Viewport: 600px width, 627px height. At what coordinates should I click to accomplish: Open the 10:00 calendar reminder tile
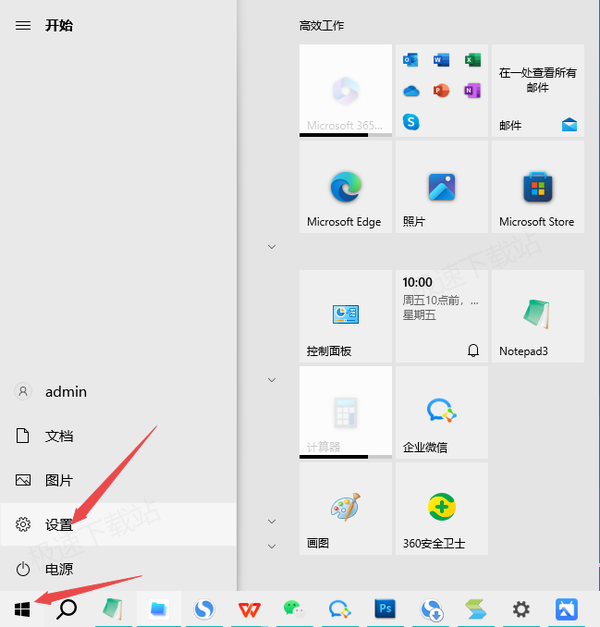(442, 316)
